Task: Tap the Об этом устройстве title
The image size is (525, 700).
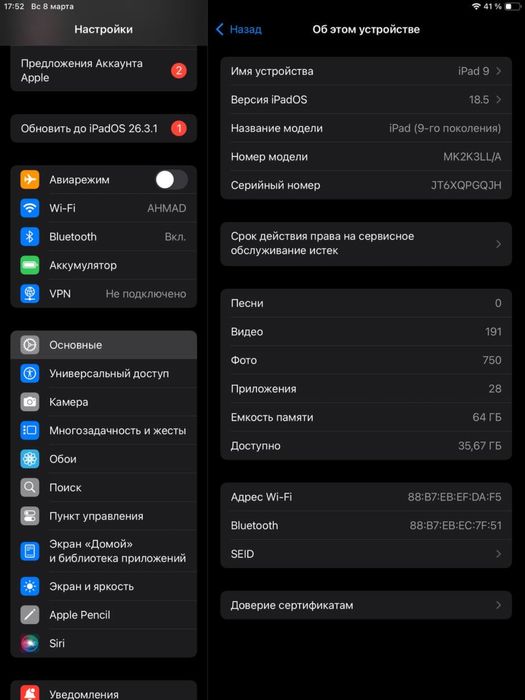Action: [x=366, y=29]
